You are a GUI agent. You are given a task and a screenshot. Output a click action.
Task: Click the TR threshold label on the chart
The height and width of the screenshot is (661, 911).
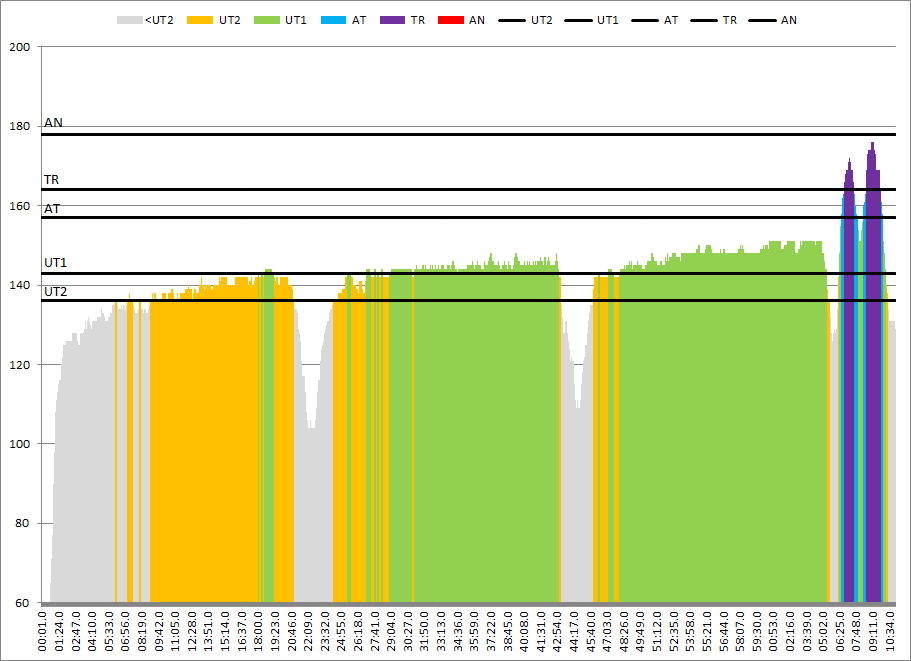point(51,180)
